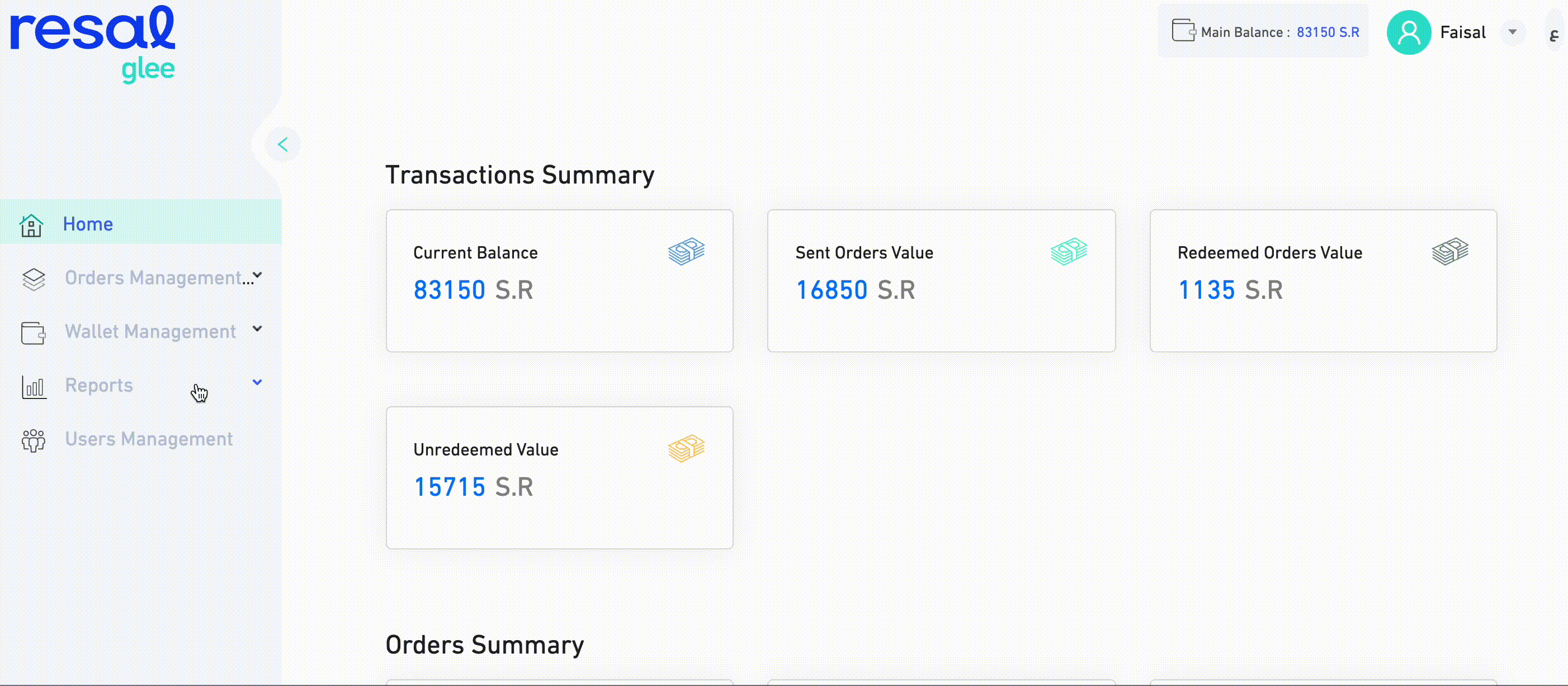
Task: Expand the Reports chevron
Action: point(257,383)
